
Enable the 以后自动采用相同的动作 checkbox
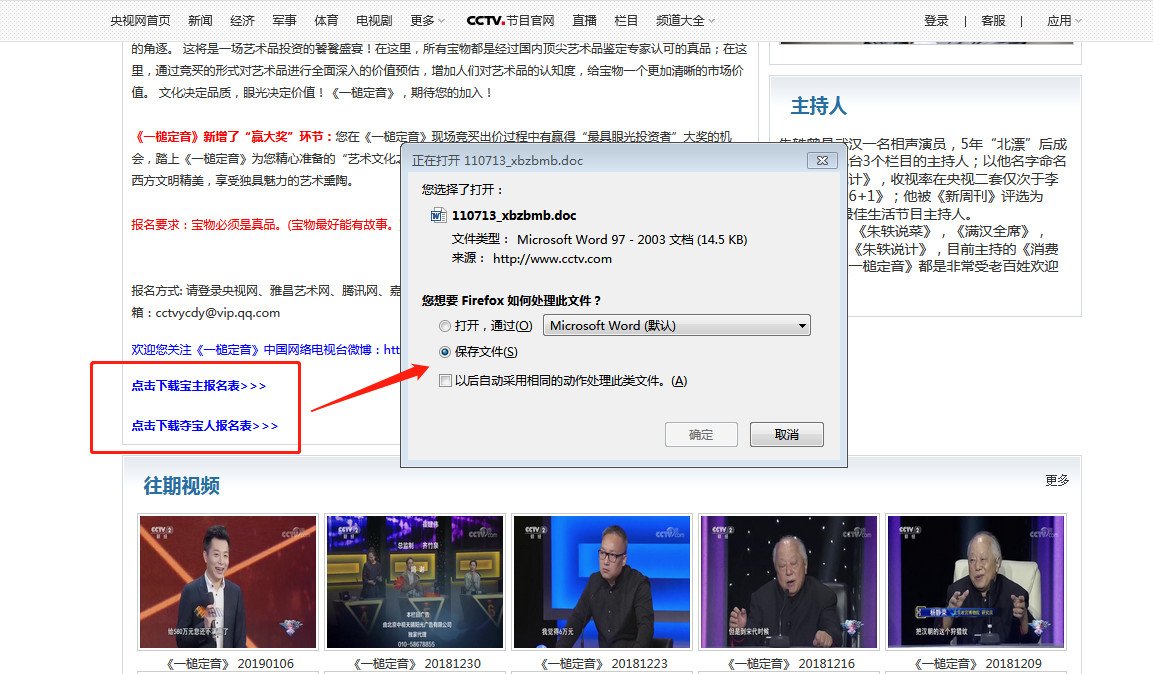(x=446, y=381)
